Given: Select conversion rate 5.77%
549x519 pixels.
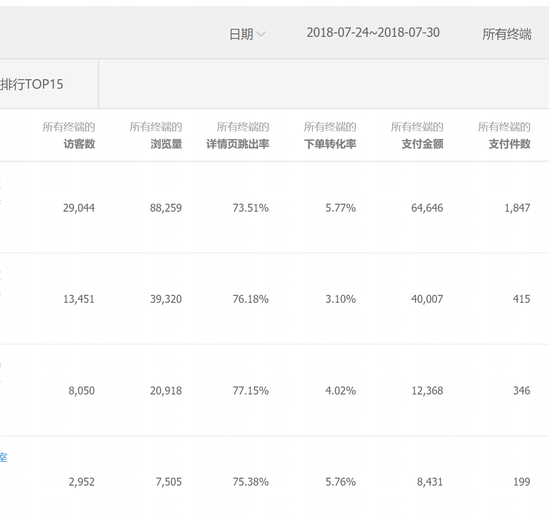Looking at the screenshot, I should click(x=341, y=208).
